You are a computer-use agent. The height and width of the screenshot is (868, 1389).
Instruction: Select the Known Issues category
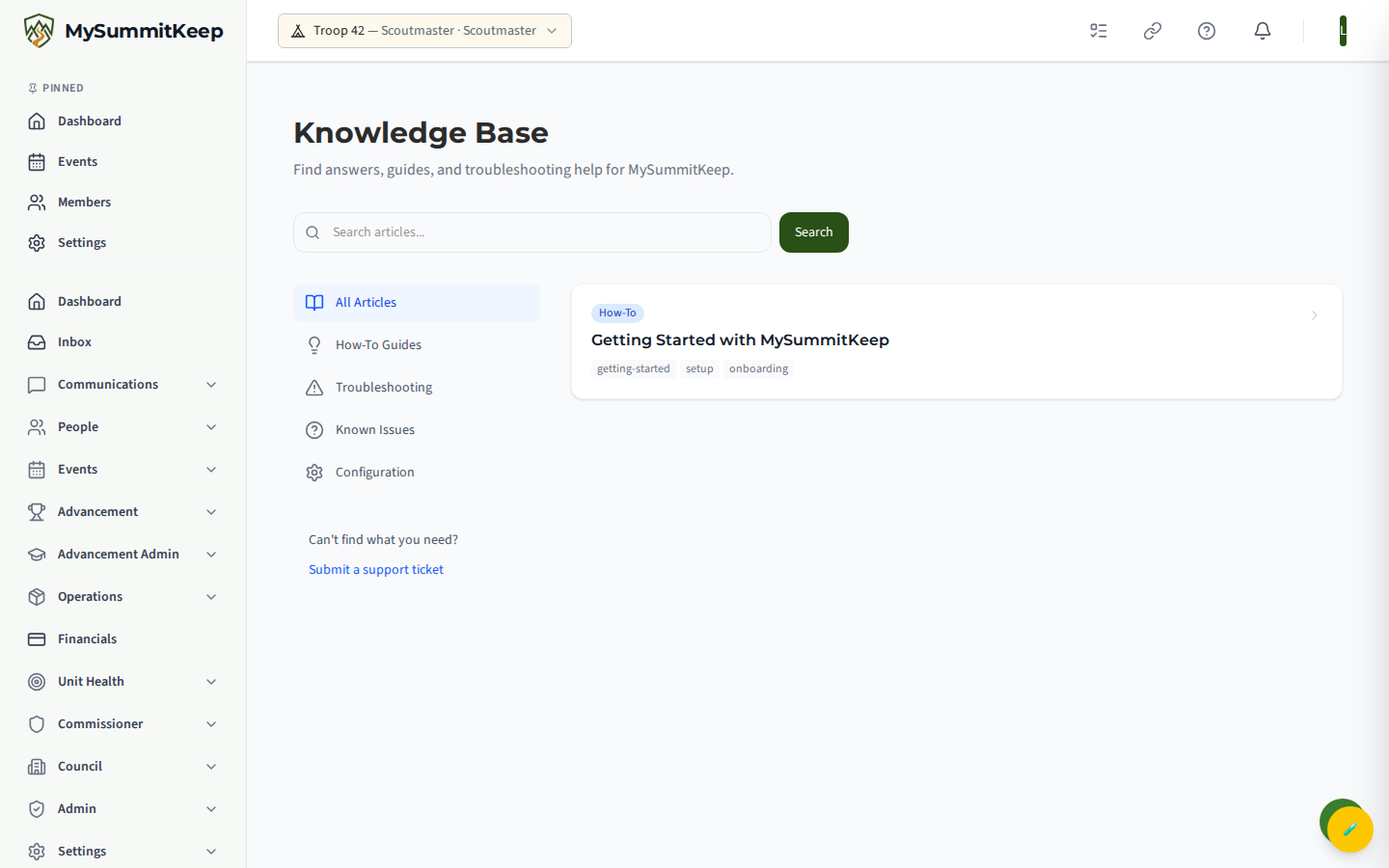tap(417, 430)
